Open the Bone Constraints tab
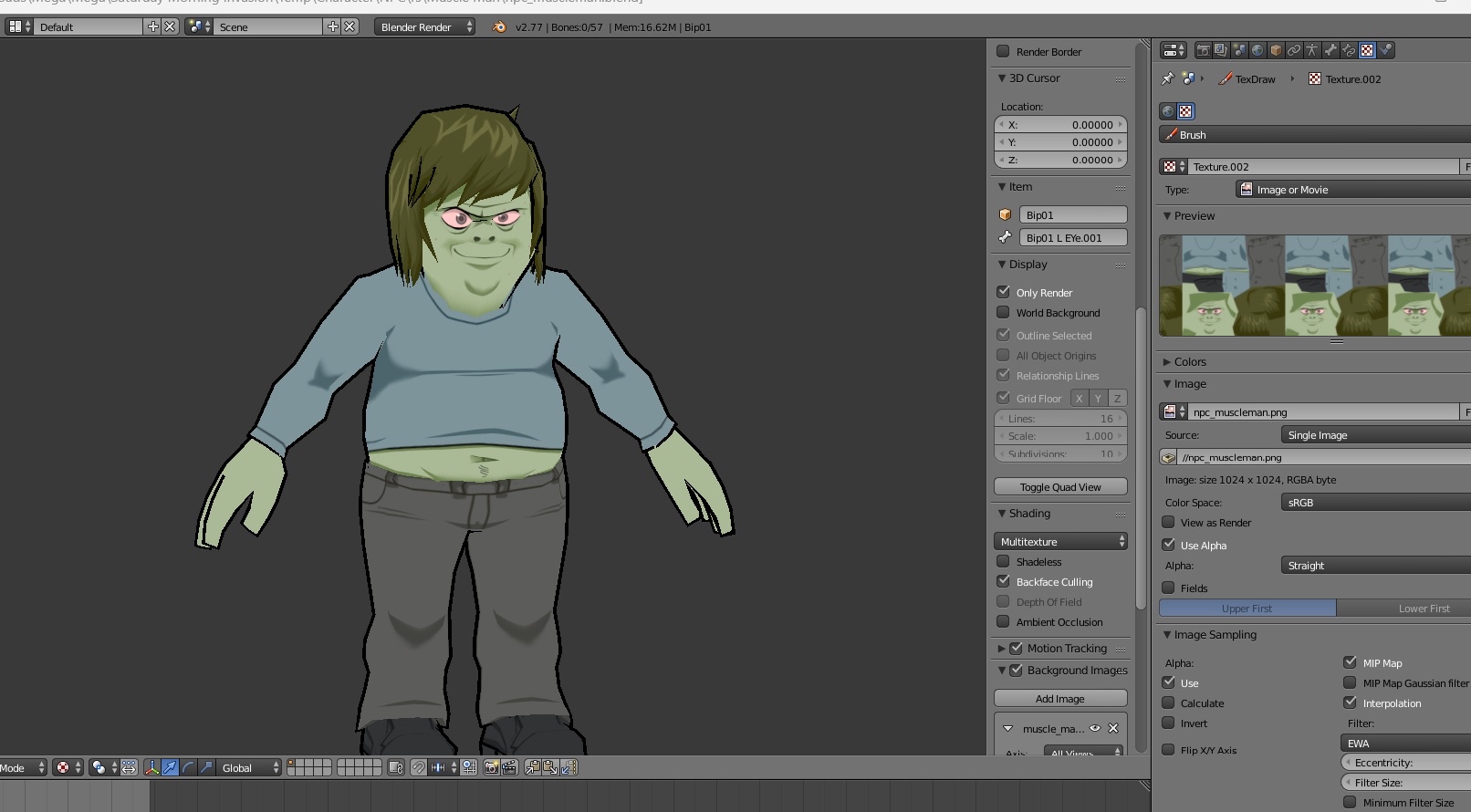 click(x=1349, y=50)
